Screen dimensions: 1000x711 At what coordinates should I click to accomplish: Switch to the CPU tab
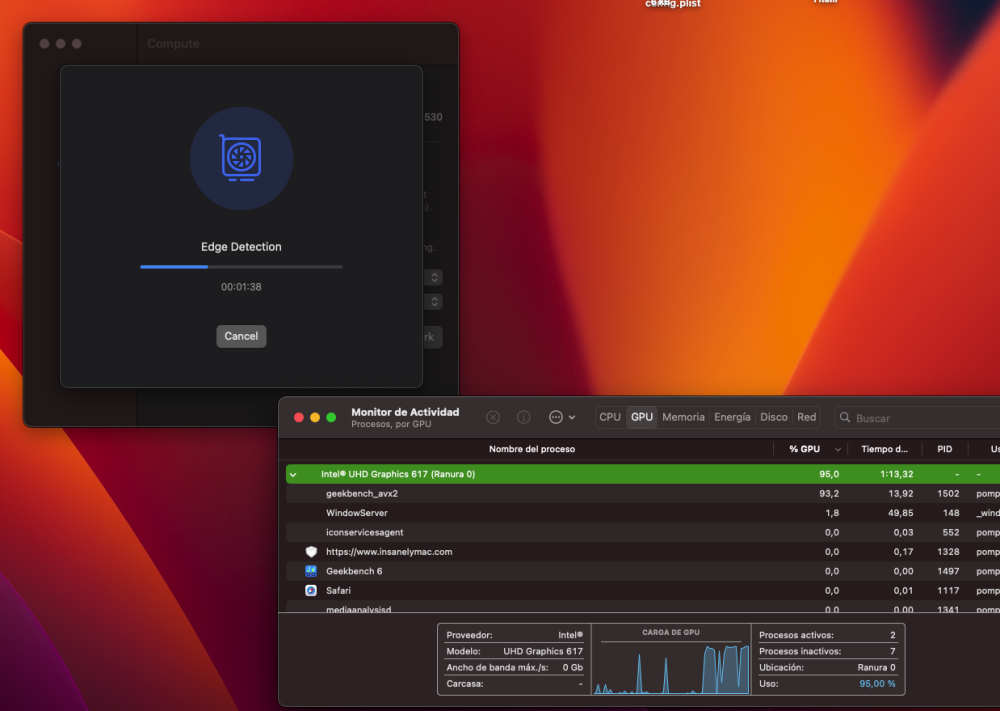point(610,417)
